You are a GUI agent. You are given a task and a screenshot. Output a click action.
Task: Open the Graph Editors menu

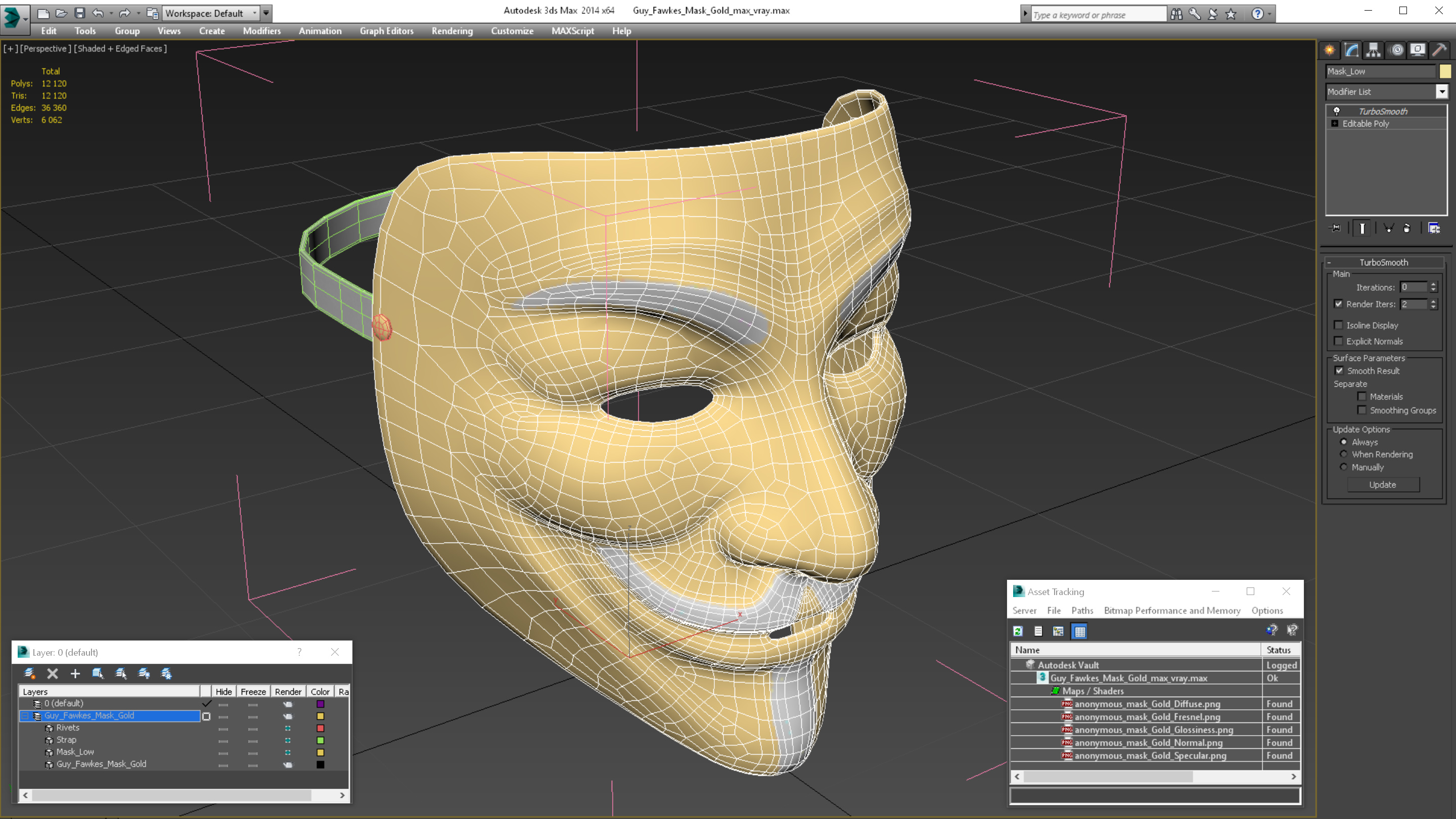[387, 31]
